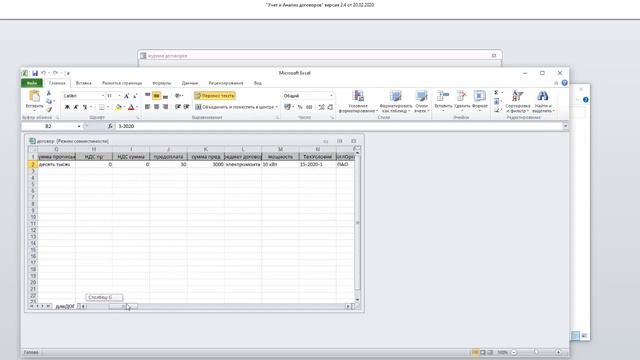Open Sort and Filter (Сортировка и фильтр)
The width and height of the screenshot is (640, 360).
pyautogui.click(x=518, y=102)
